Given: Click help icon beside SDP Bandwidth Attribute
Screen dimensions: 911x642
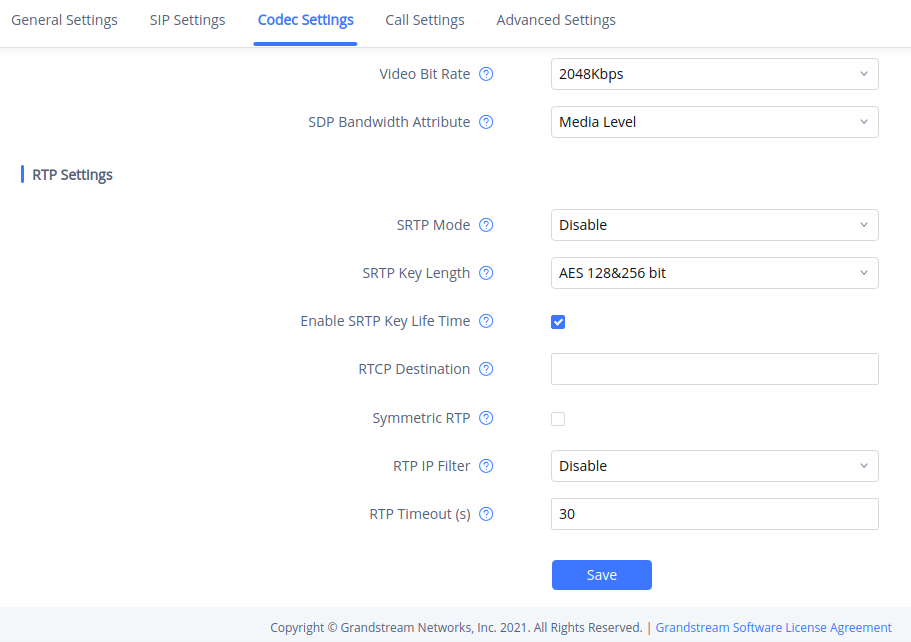Looking at the screenshot, I should pos(486,122).
